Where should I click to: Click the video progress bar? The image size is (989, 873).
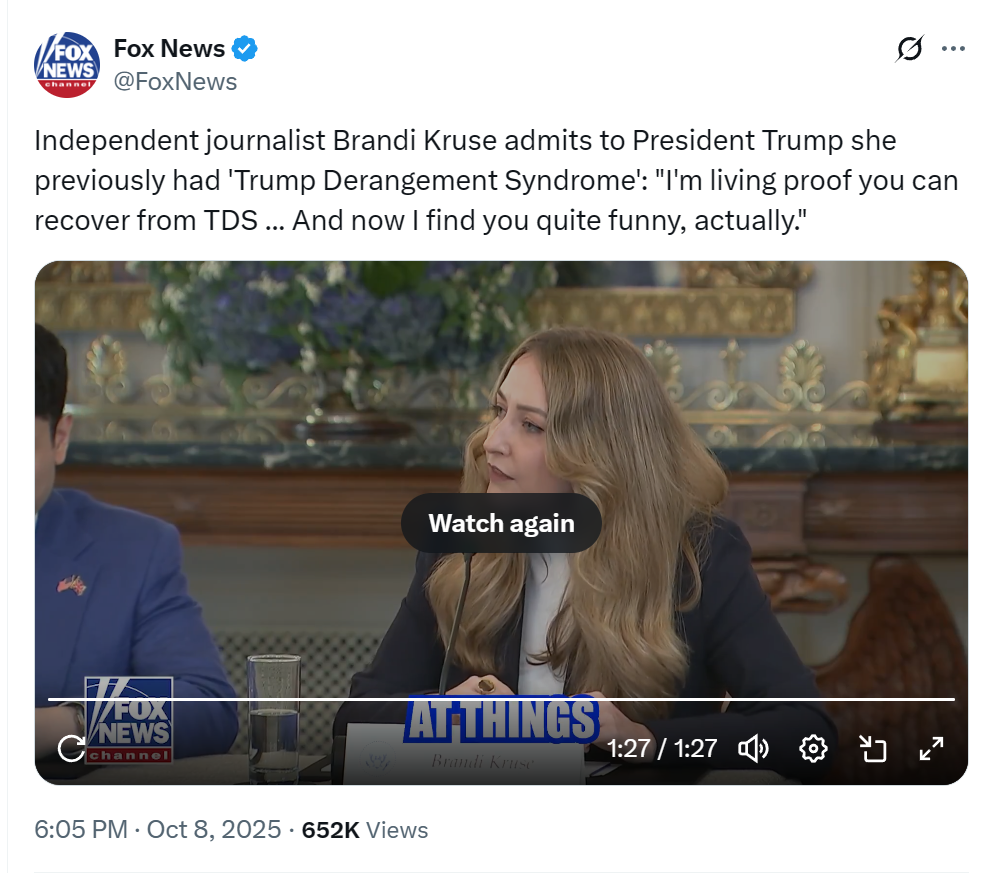(500, 699)
